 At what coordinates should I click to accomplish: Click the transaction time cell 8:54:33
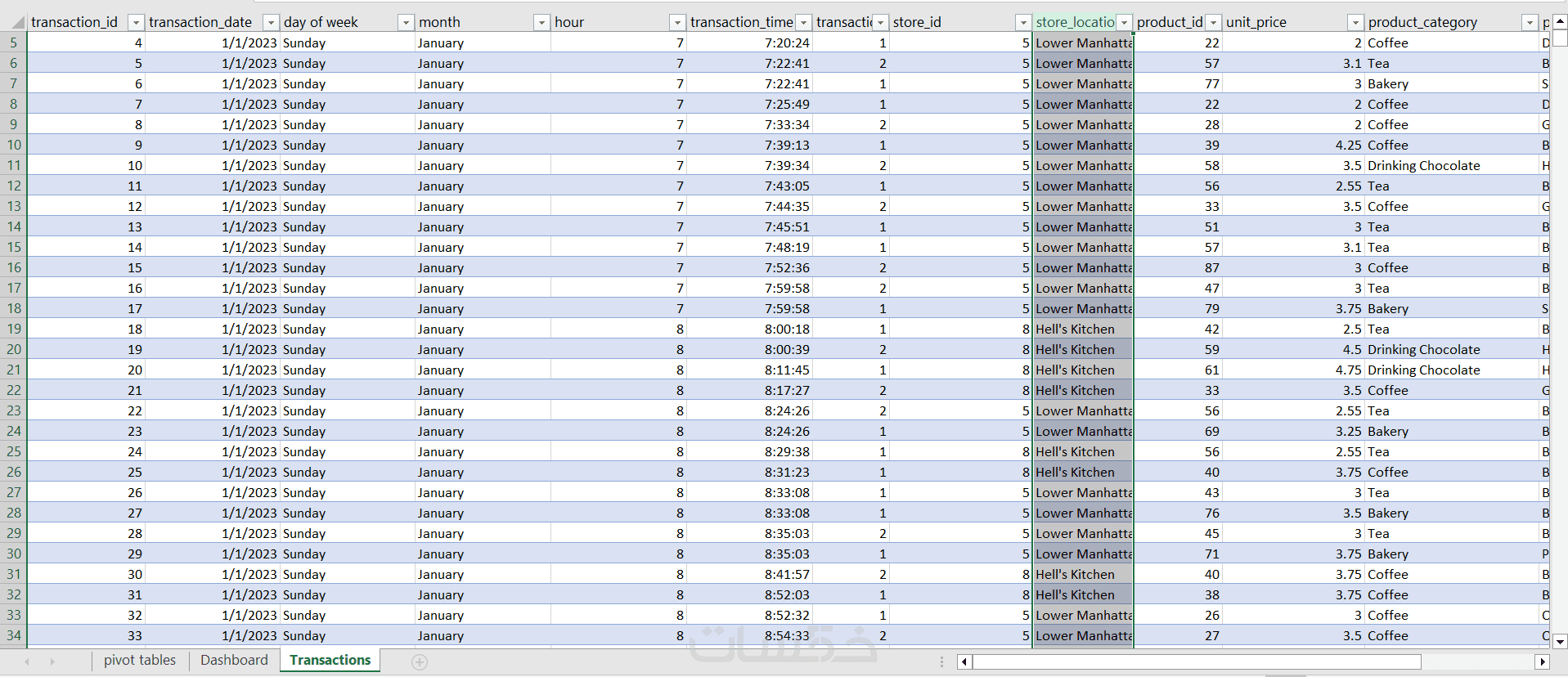click(x=749, y=635)
